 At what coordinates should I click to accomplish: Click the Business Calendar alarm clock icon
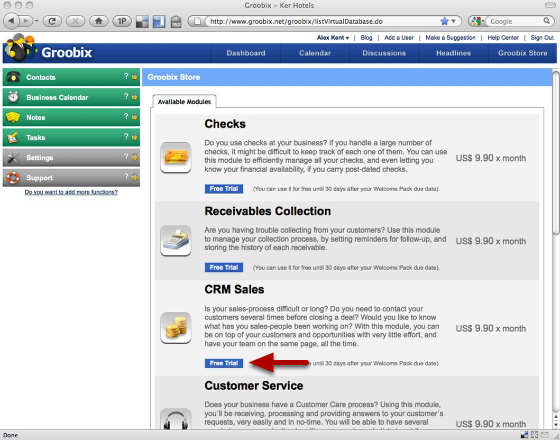point(13,97)
